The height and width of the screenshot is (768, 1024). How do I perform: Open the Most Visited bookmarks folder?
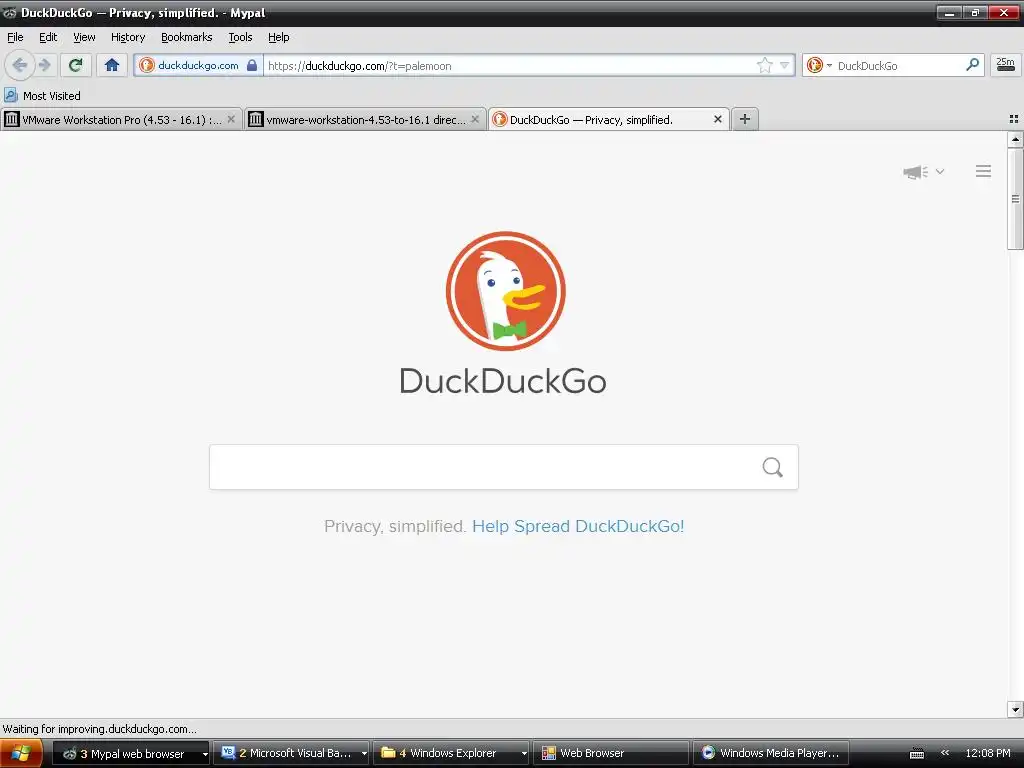42,95
